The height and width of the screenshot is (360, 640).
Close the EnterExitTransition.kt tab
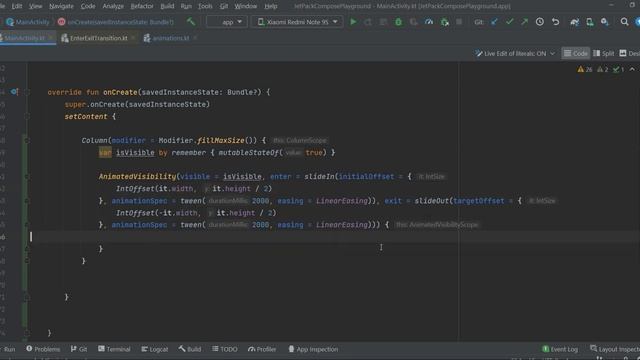pyautogui.click(x=133, y=38)
